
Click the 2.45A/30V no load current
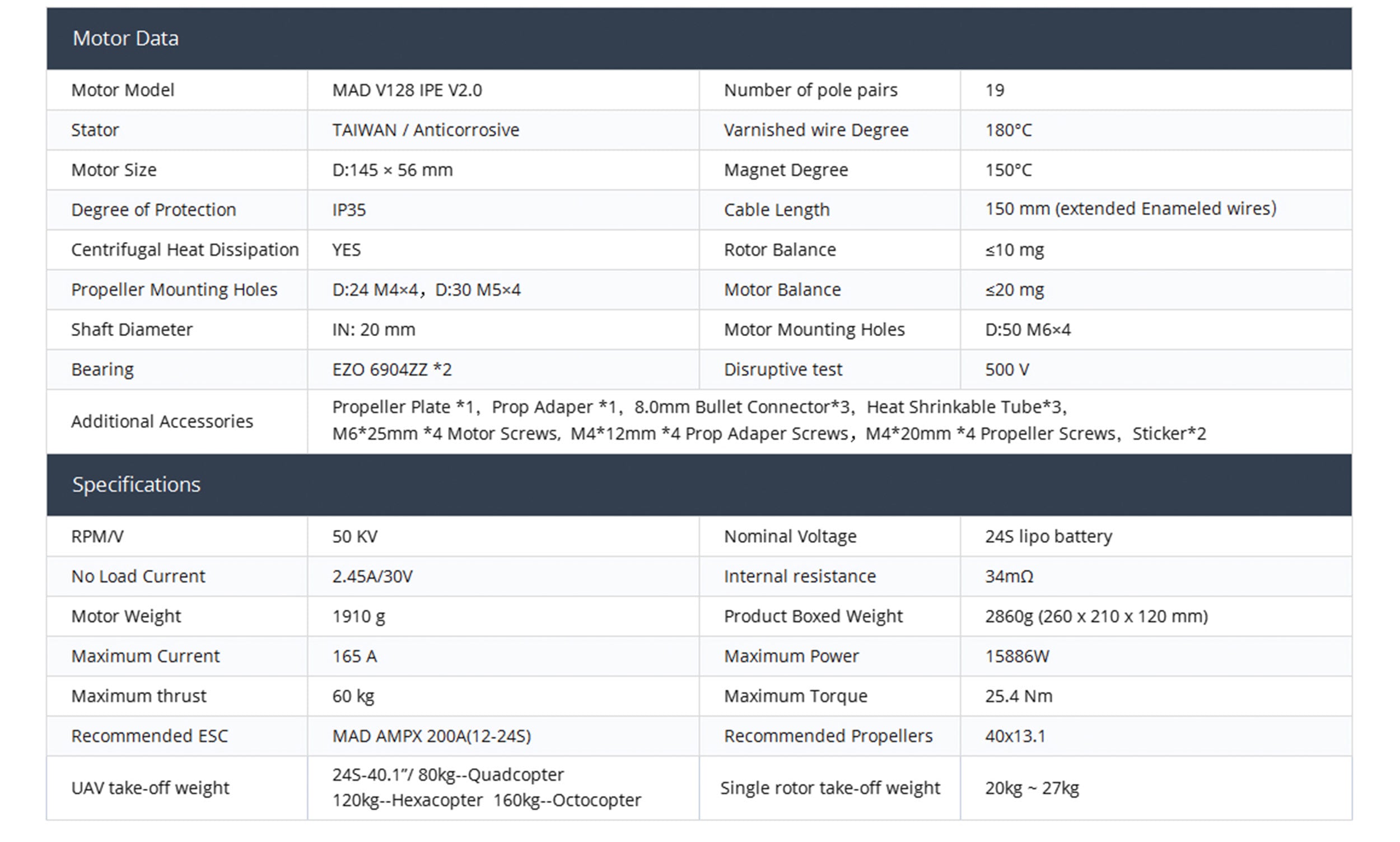pyautogui.click(x=372, y=576)
